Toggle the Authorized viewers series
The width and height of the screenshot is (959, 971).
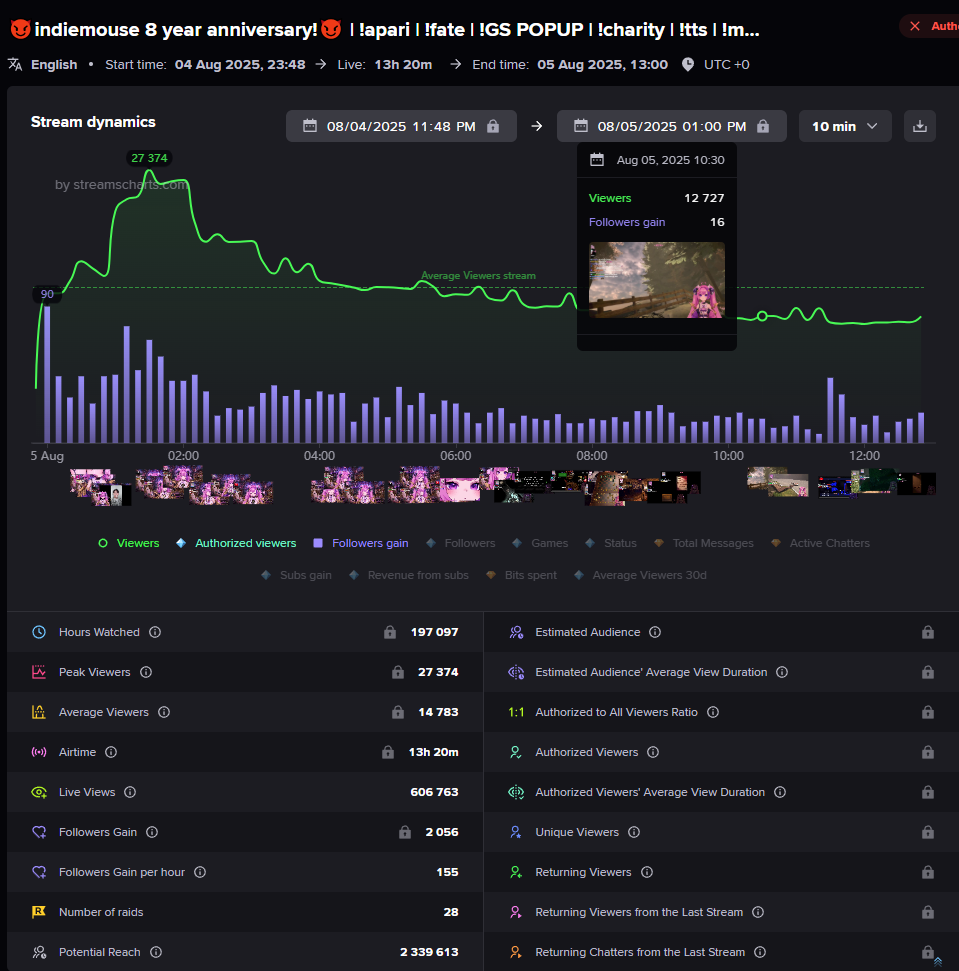236,543
